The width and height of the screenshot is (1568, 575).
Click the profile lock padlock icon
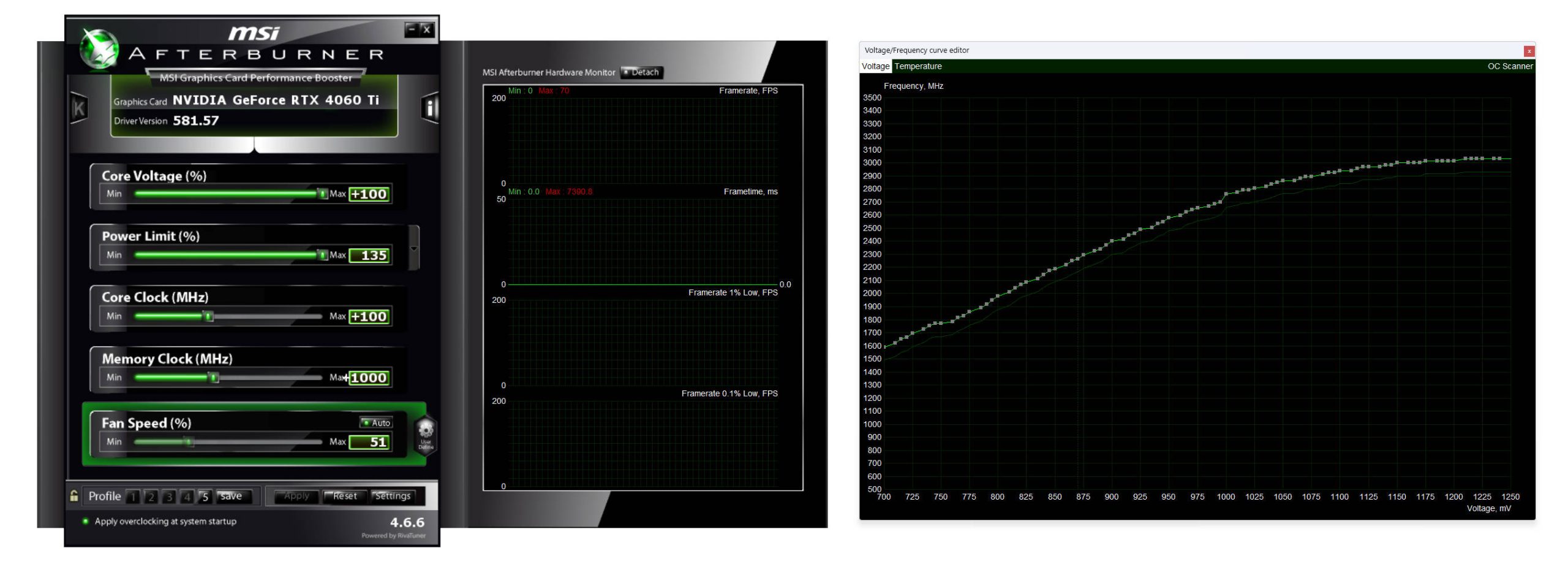[x=74, y=496]
